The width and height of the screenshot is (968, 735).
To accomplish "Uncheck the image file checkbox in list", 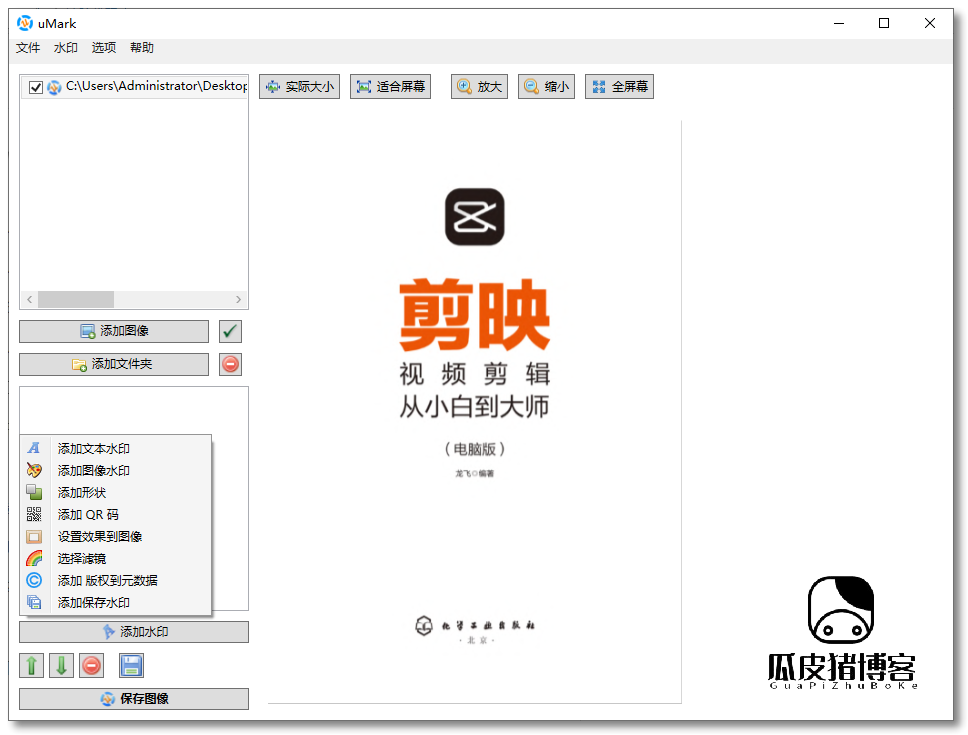I will click(x=36, y=88).
